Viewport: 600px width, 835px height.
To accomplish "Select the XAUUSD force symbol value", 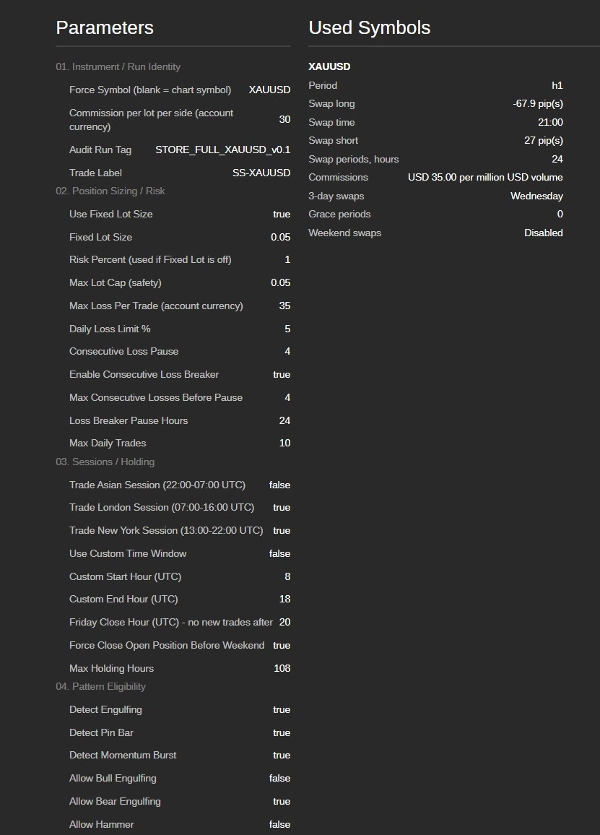I will coord(269,89).
